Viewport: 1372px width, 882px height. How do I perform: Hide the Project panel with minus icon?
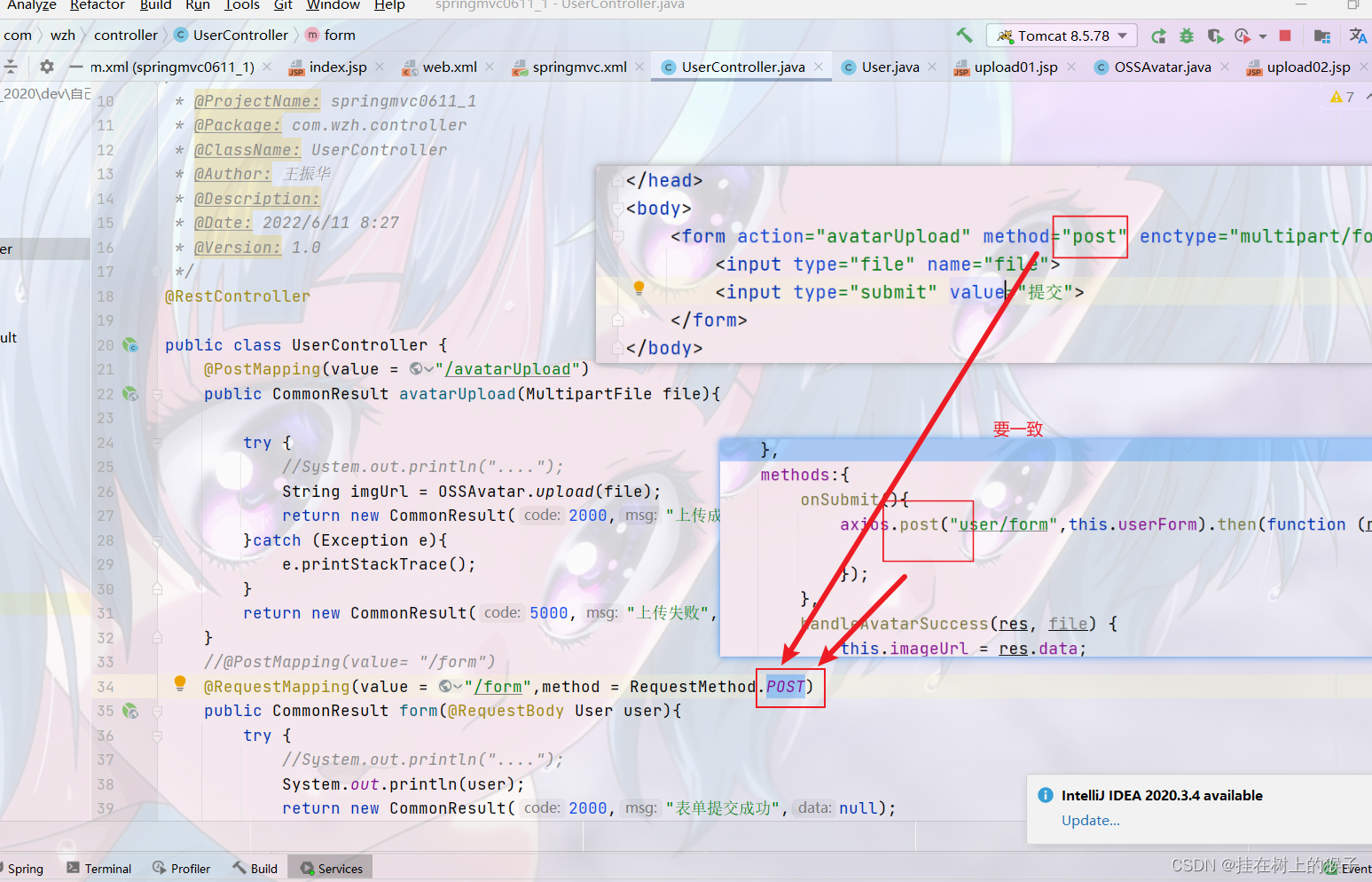click(76, 67)
